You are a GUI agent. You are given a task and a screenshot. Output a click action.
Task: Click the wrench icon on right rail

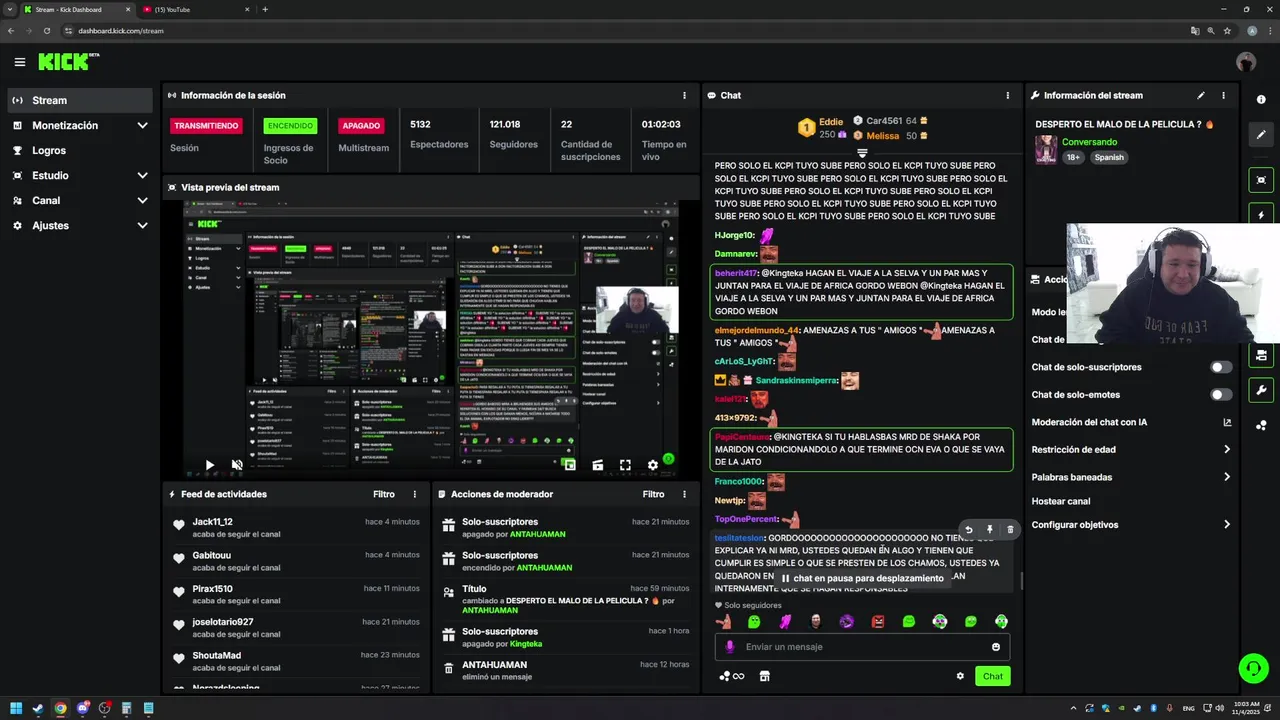[x=1261, y=390]
